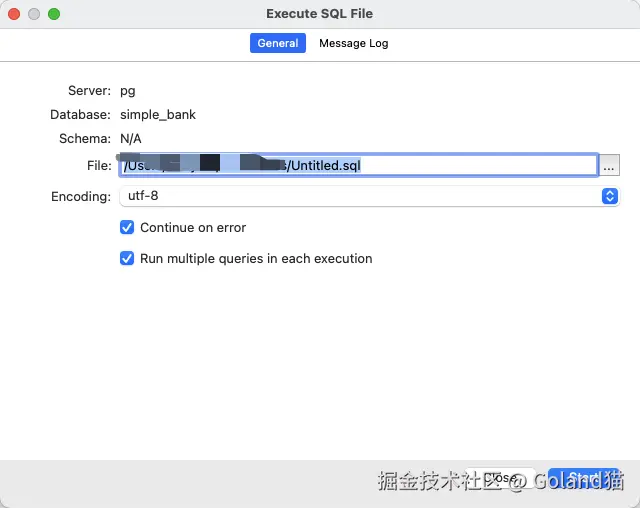The image size is (640, 508).
Task: Click the Server: field label
Action: coord(89,91)
